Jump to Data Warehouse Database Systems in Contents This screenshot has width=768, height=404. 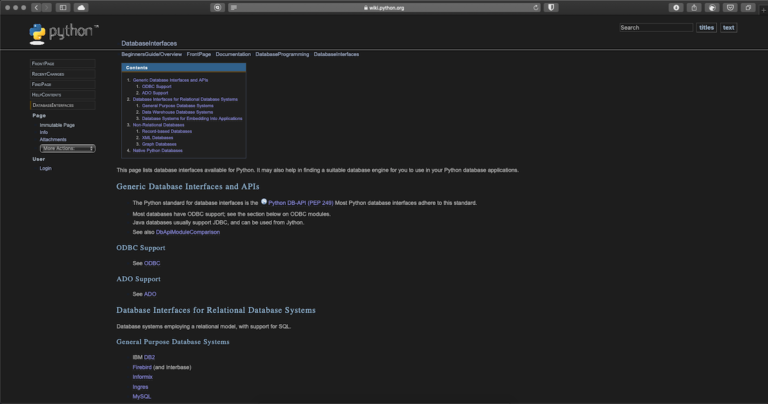(177, 112)
